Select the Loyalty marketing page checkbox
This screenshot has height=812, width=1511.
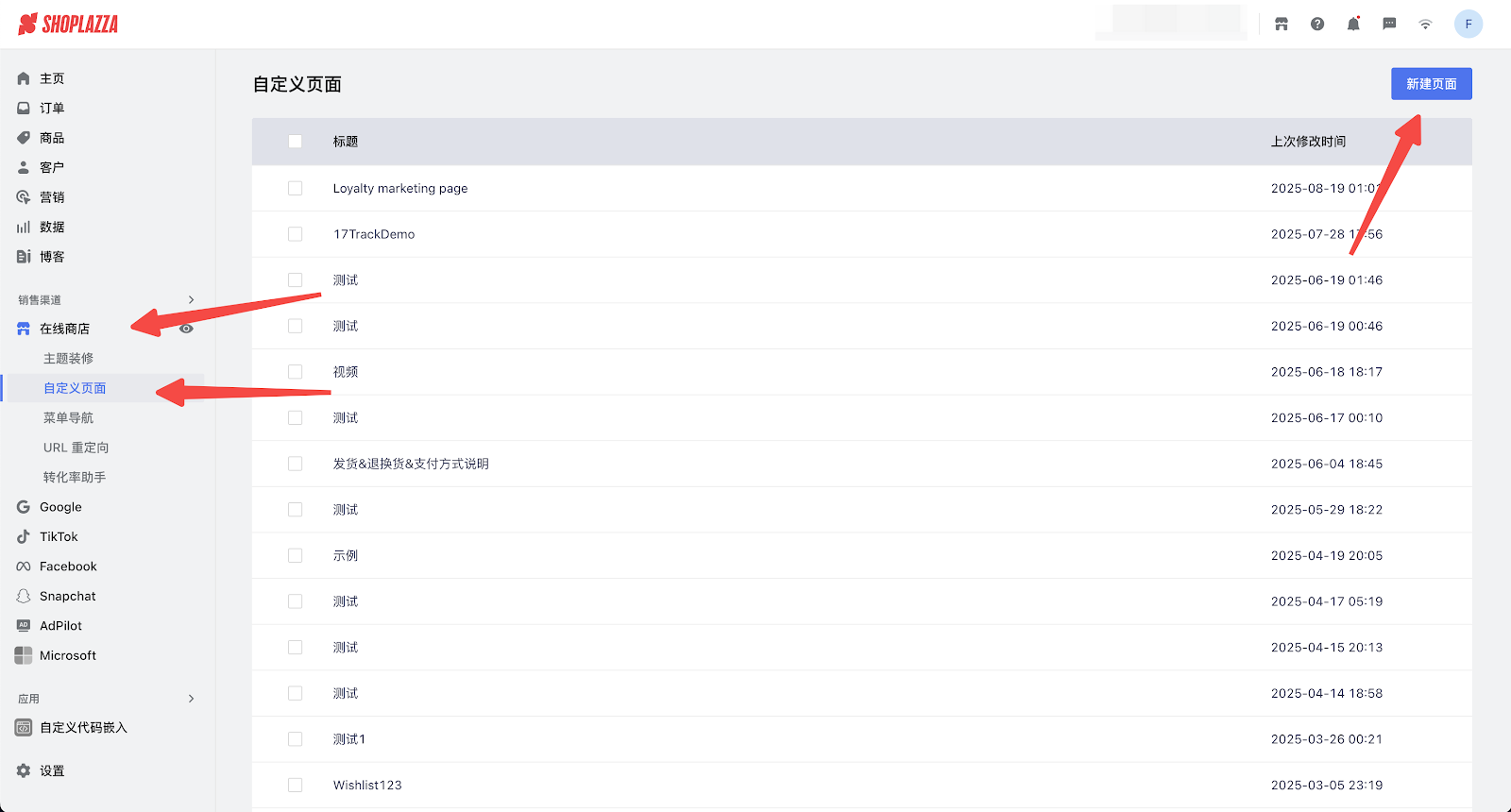(x=296, y=189)
